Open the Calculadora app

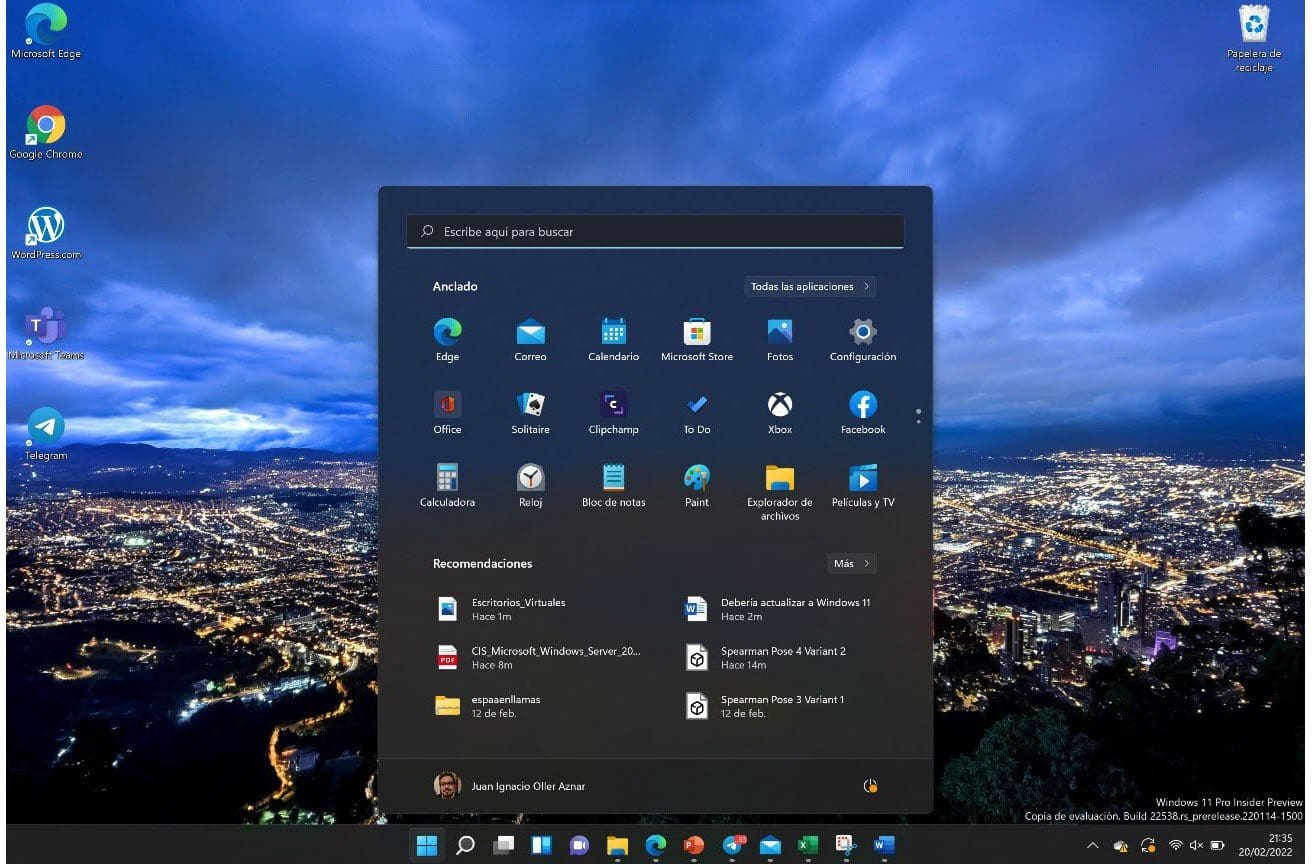pos(447,485)
